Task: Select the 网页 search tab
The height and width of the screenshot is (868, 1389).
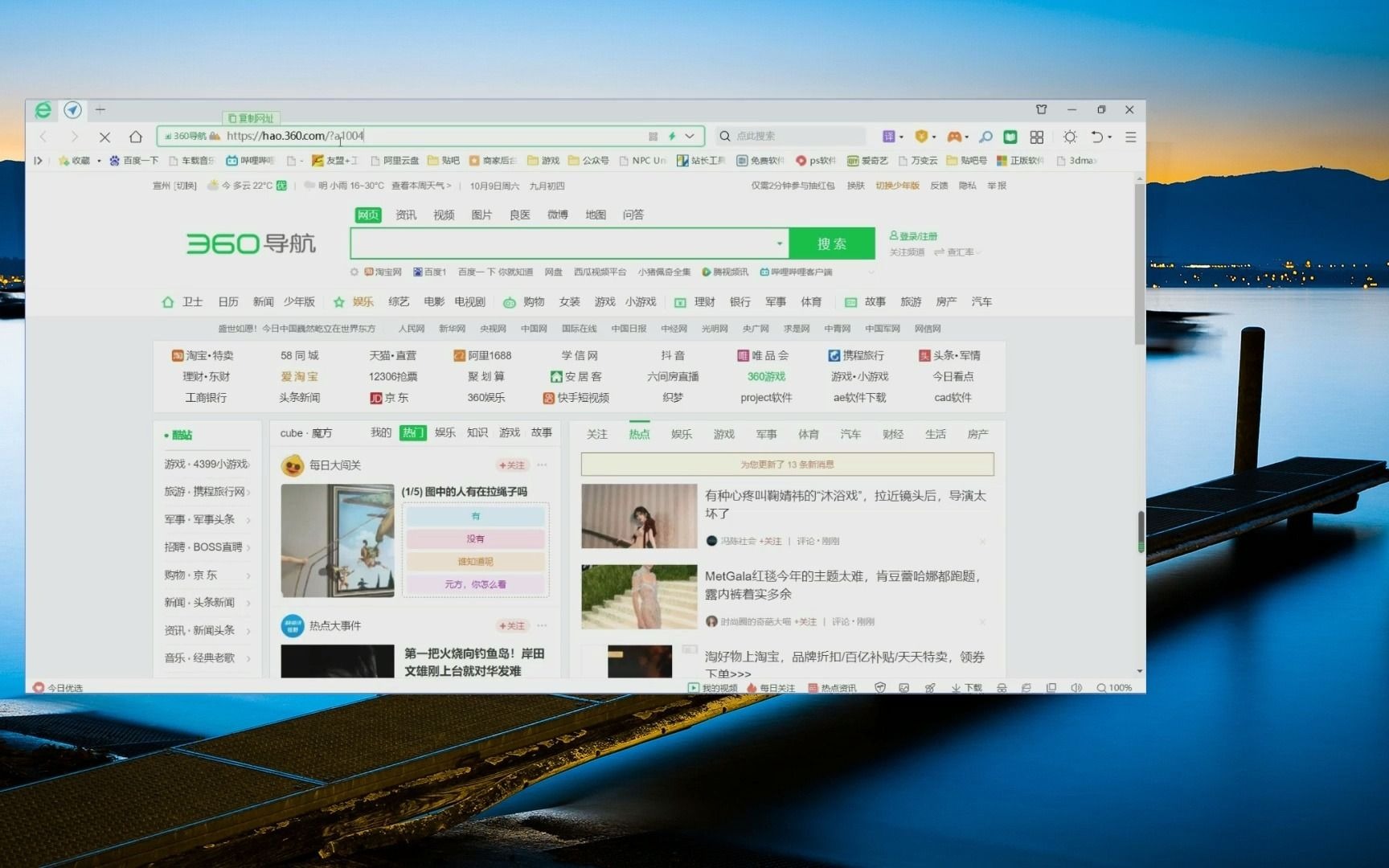Action: [368, 215]
